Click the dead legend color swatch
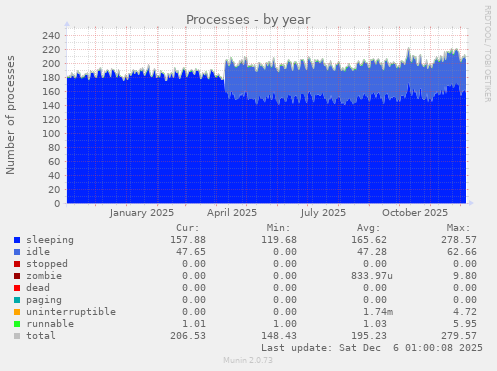The image size is (497, 371). click(x=17, y=288)
